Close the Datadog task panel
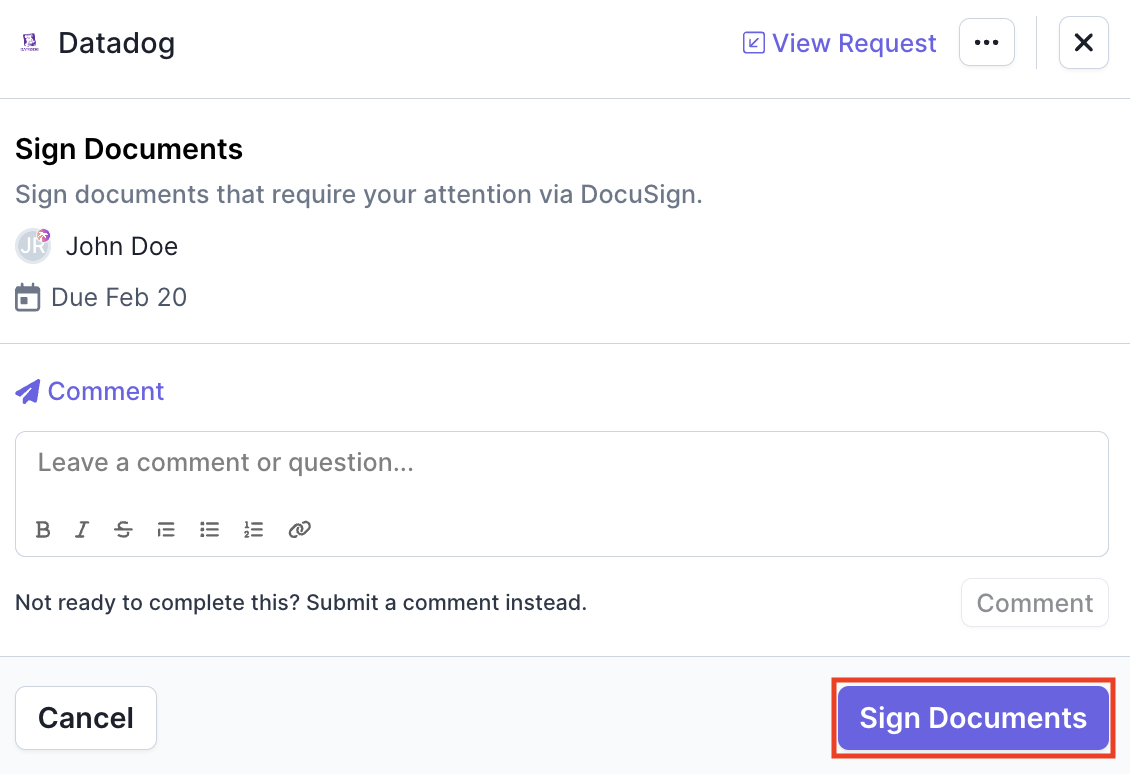1130x774 pixels. [x=1083, y=43]
